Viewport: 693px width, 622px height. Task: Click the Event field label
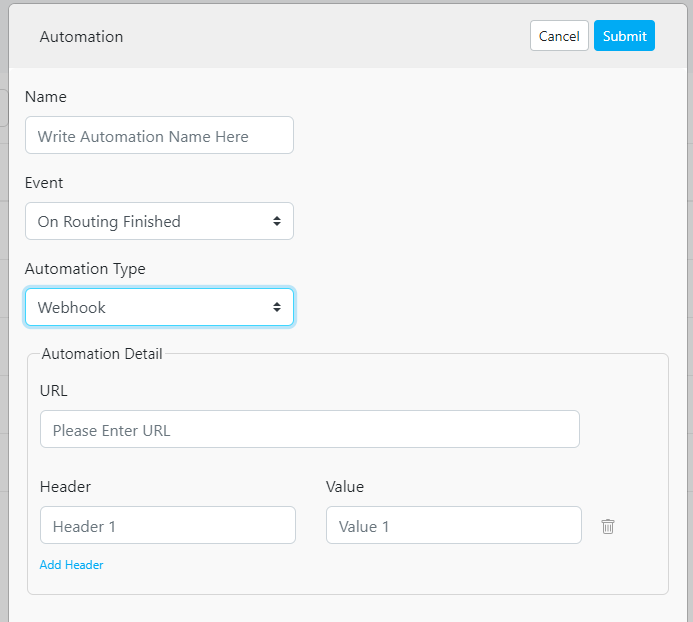tap(44, 183)
